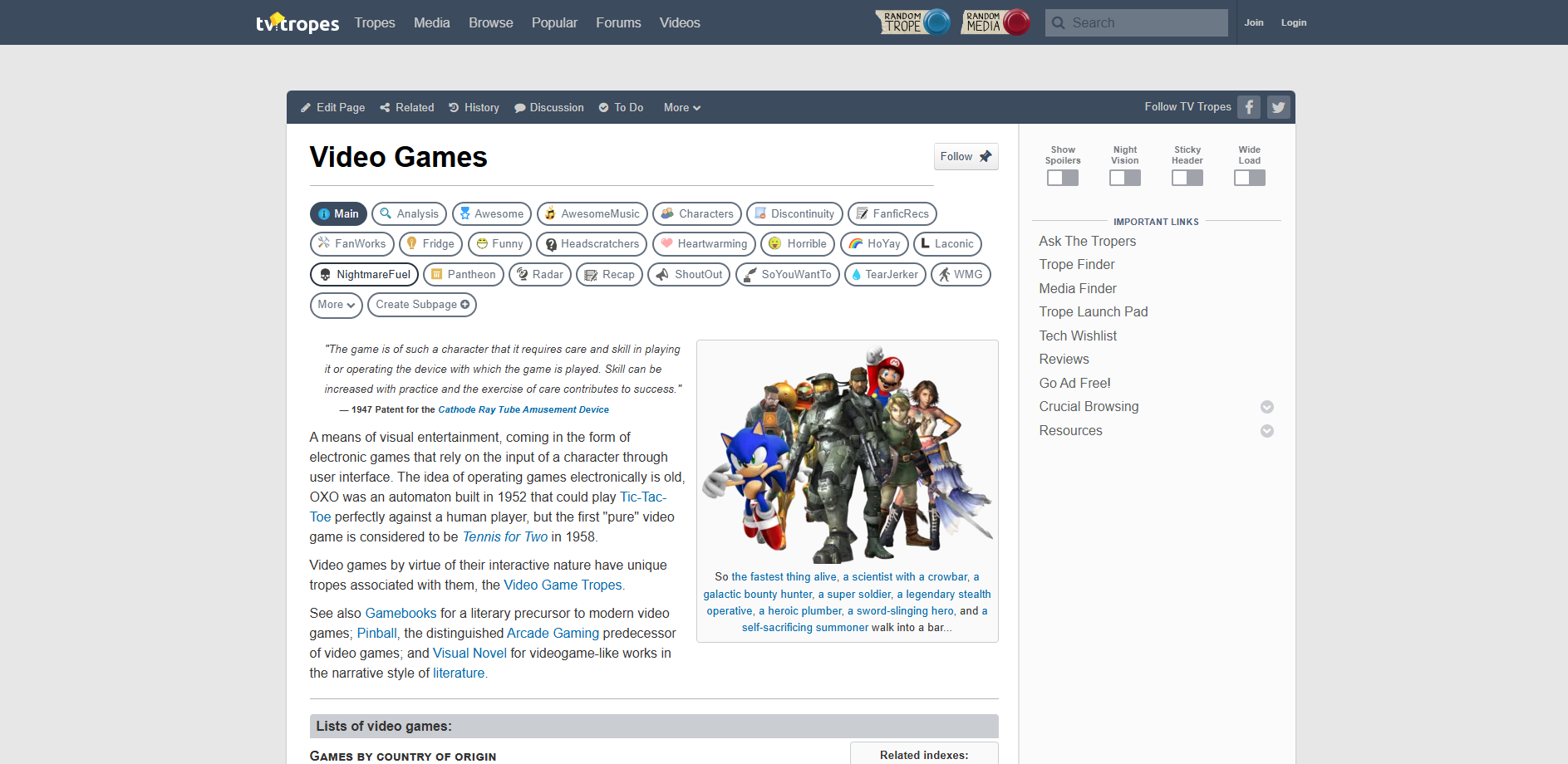This screenshot has width=1568, height=764.
Task: Expand the More subpages dropdown
Action: 337,305
